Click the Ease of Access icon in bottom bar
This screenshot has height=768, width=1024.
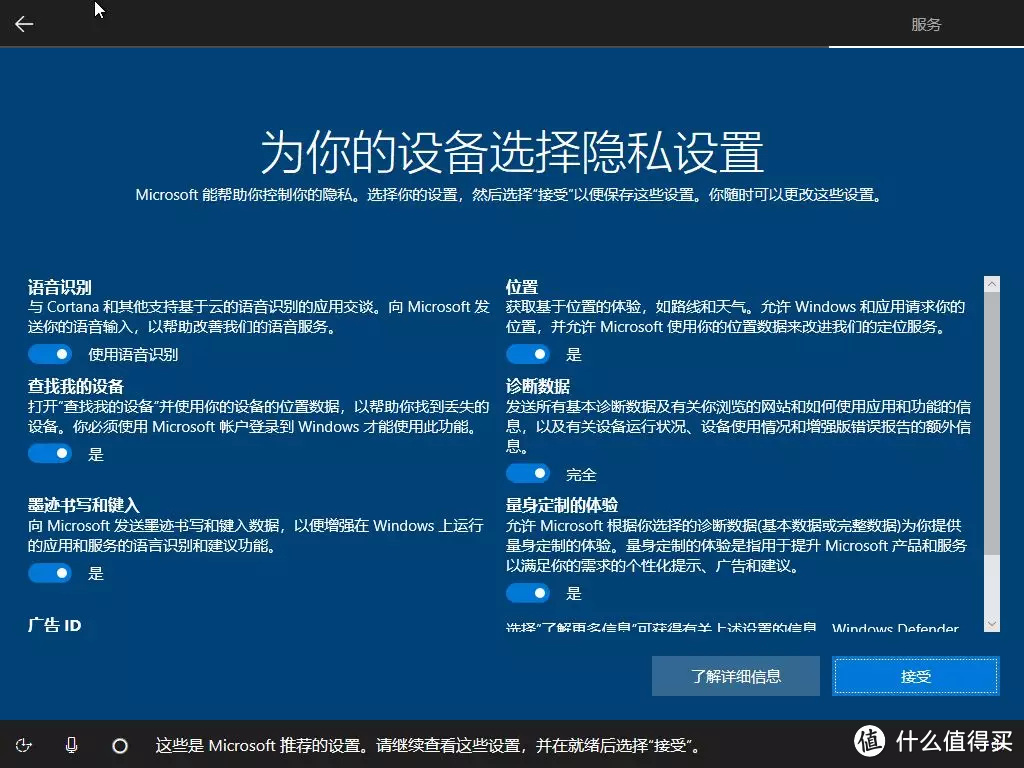(24, 744)
